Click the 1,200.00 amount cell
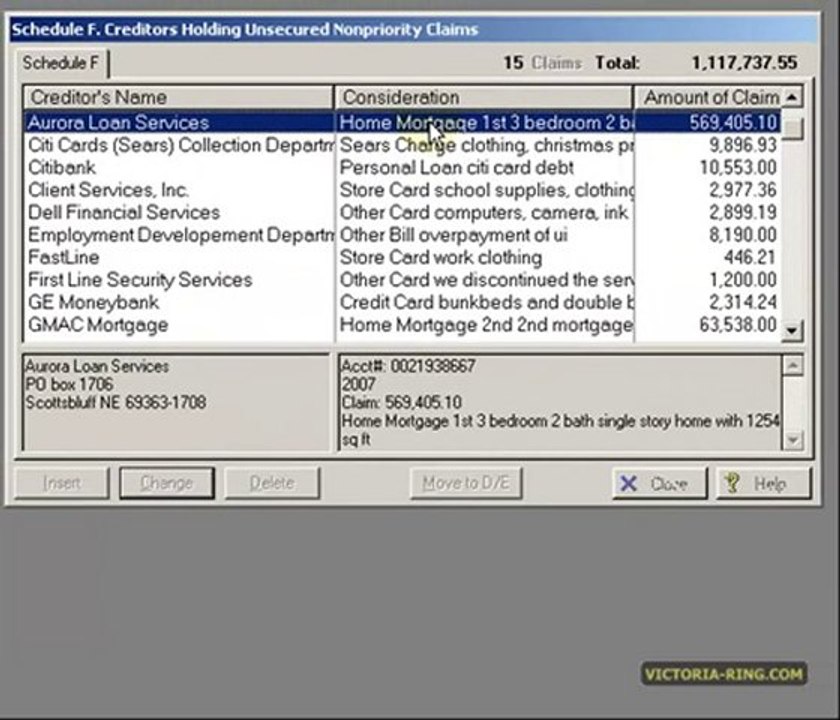 [x=708, y=280]
